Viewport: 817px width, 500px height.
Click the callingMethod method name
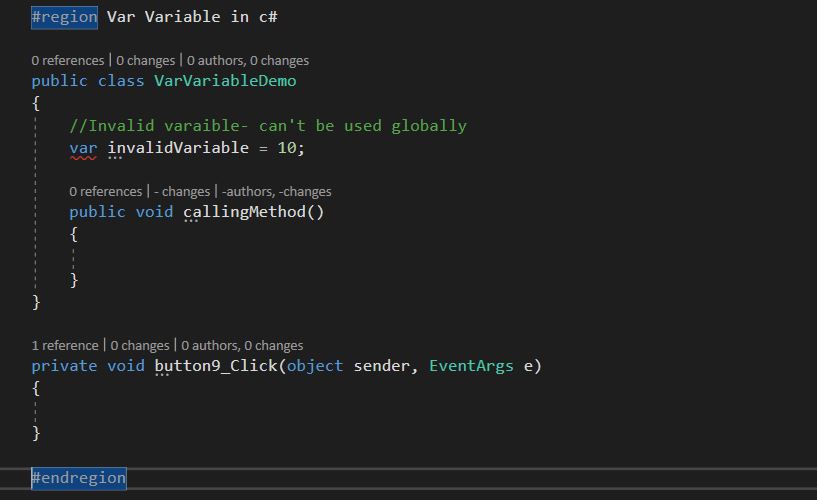[244, 212]
